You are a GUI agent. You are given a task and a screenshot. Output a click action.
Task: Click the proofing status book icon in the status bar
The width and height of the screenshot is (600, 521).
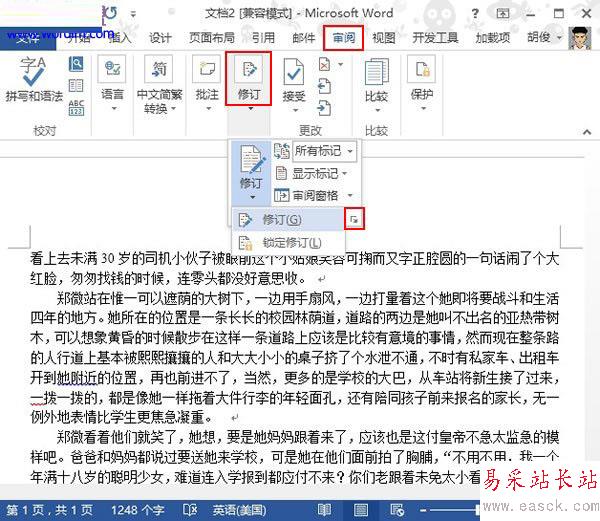tap(190, 510)
